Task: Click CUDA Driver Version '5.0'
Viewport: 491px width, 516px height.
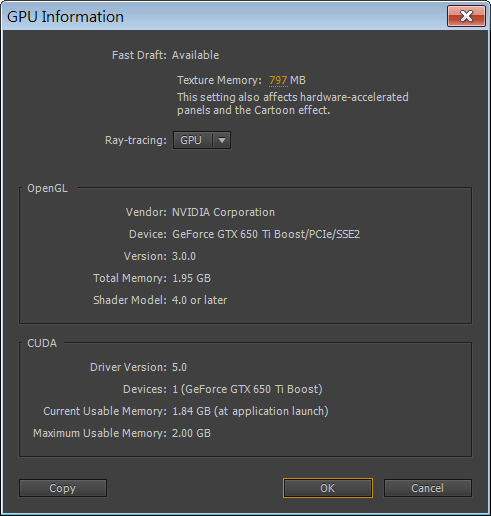Action: pos(179,367)
